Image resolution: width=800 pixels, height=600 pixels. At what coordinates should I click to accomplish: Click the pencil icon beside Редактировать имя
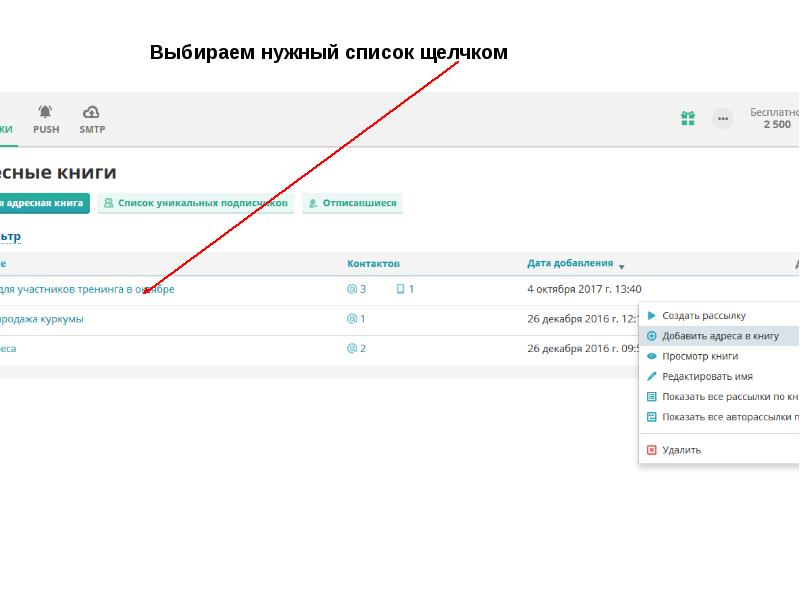652,375
